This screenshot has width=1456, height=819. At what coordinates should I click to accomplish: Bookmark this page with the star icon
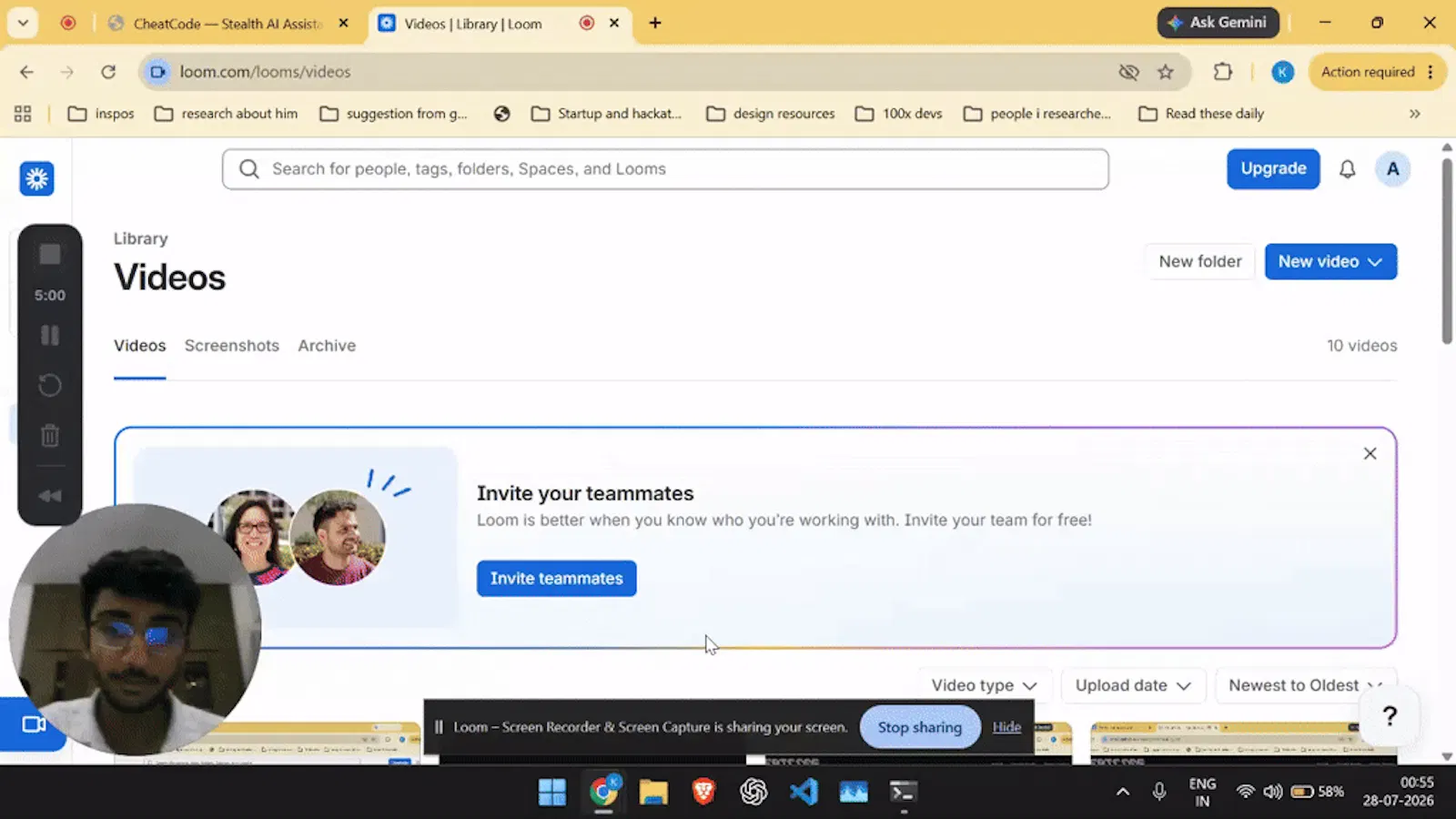click(x=1166, y=72)
